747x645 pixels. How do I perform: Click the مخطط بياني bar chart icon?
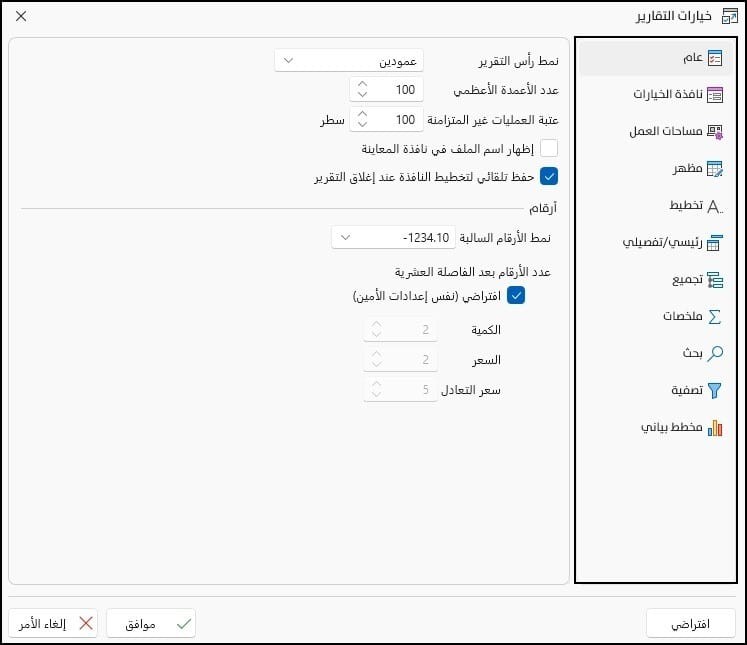[715, 428]
